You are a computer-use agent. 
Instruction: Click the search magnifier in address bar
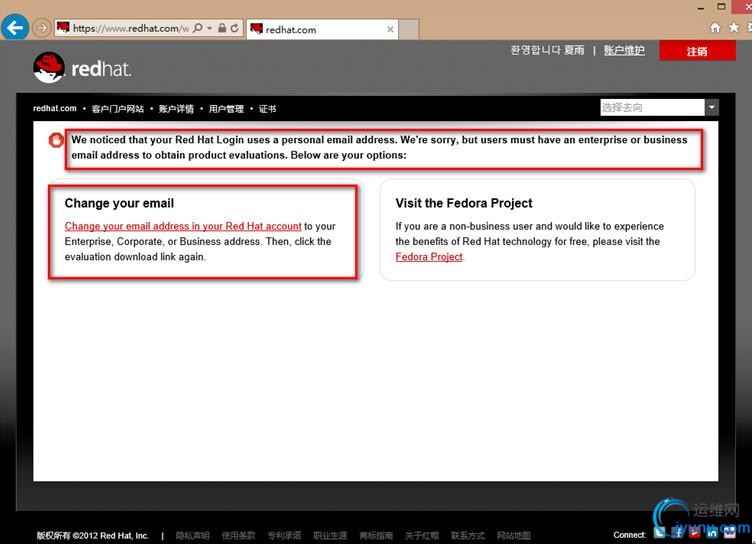(197, 28)
